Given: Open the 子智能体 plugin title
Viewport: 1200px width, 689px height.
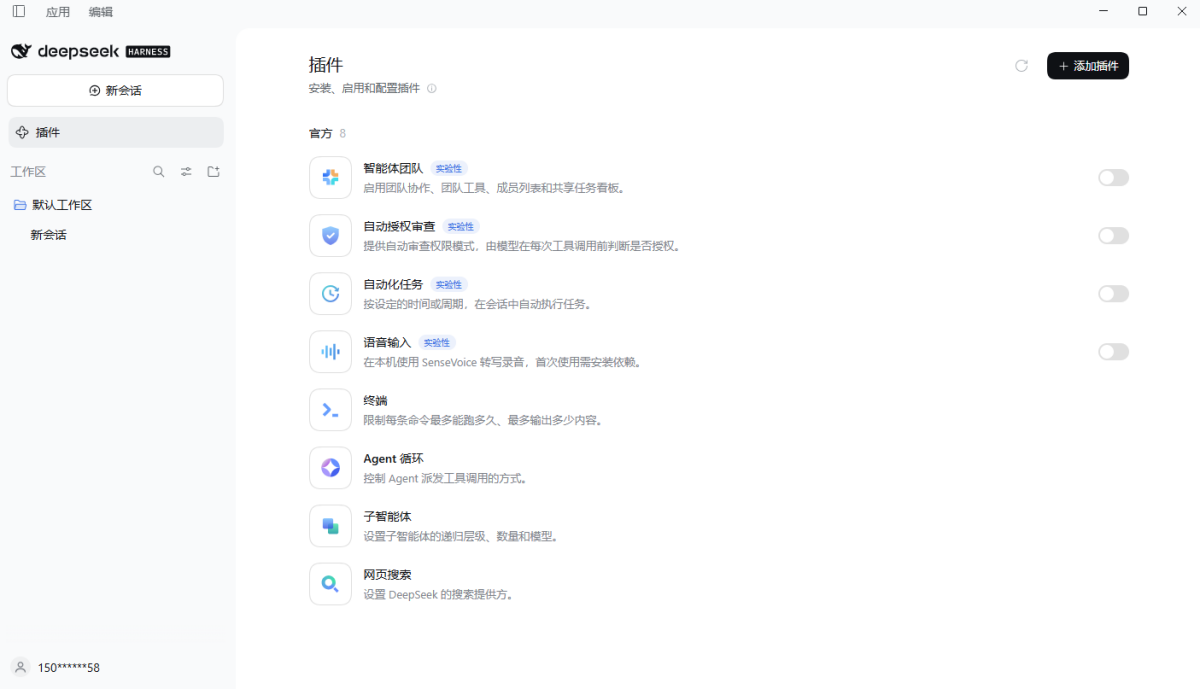Looking at the screenshot, I should coord(387,517).
